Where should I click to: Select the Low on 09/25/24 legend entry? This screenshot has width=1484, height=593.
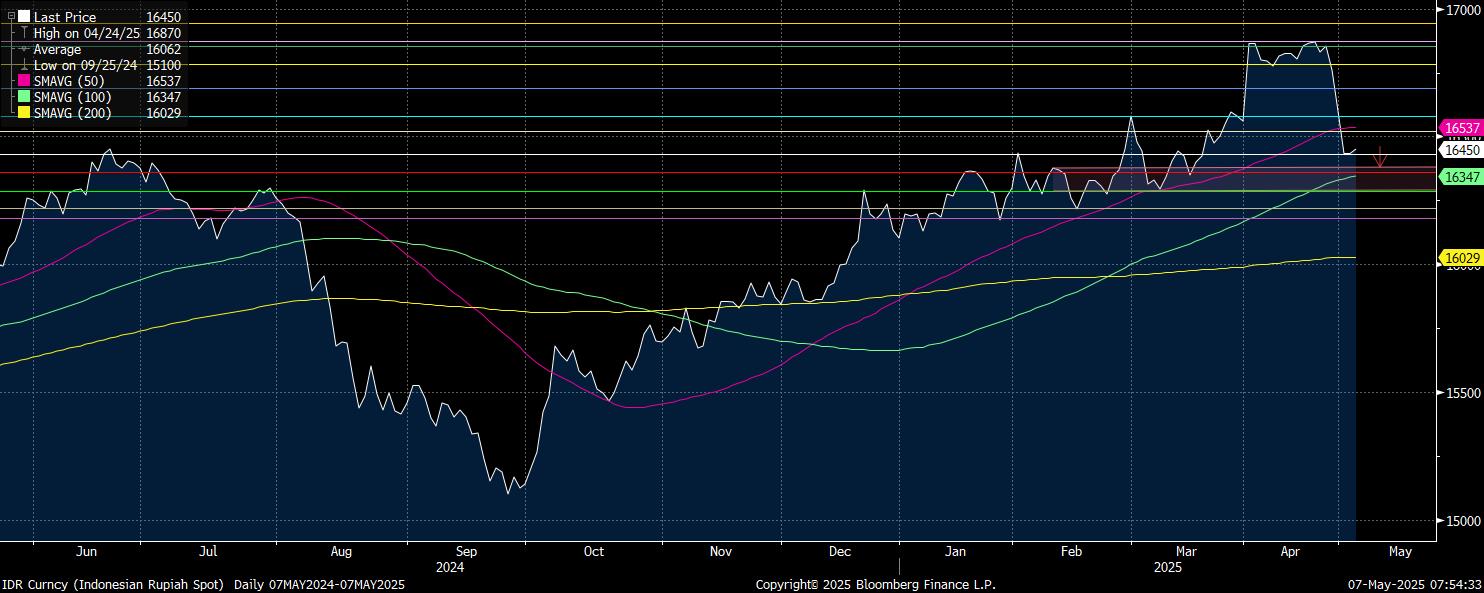click(x=85, y=65)
